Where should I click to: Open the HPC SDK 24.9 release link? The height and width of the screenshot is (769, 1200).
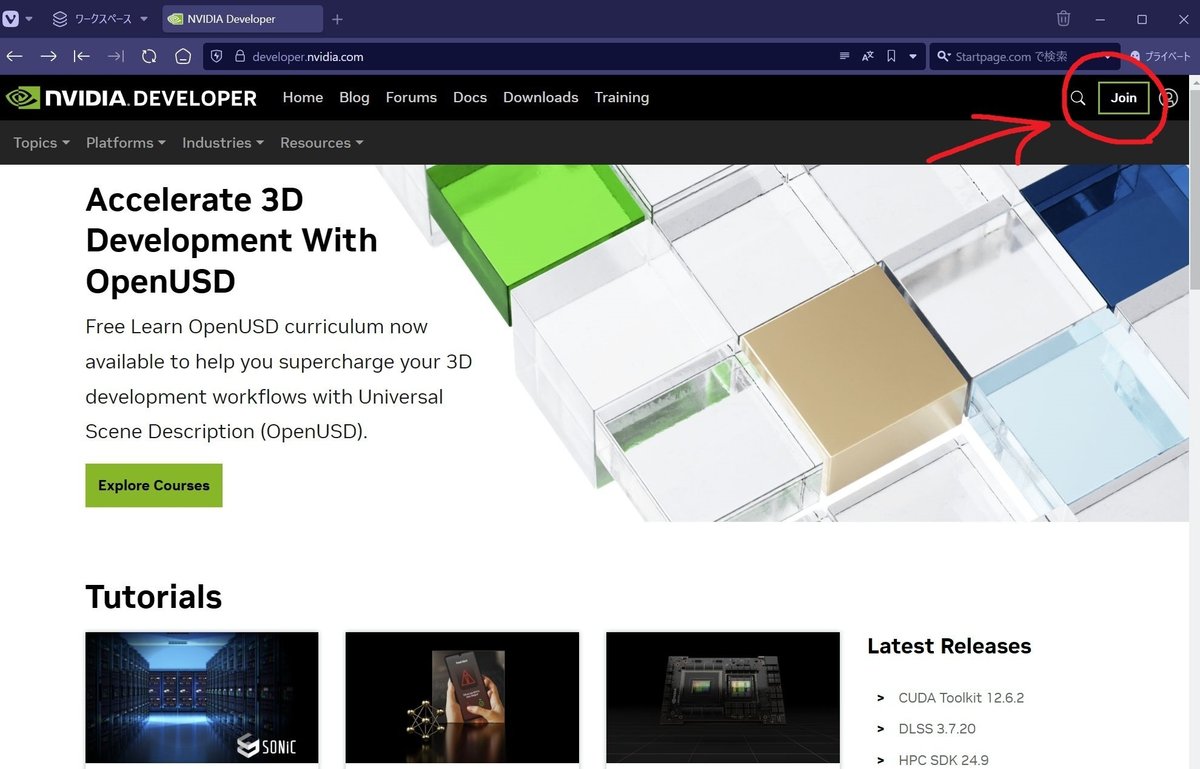pyautogui.click(x=943, y=760)
